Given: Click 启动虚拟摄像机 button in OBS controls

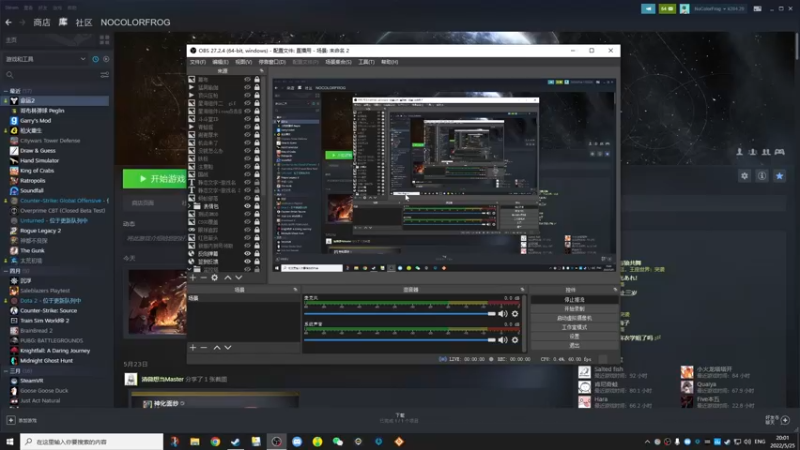Looking at the screenshot, I should pos(574,318).
